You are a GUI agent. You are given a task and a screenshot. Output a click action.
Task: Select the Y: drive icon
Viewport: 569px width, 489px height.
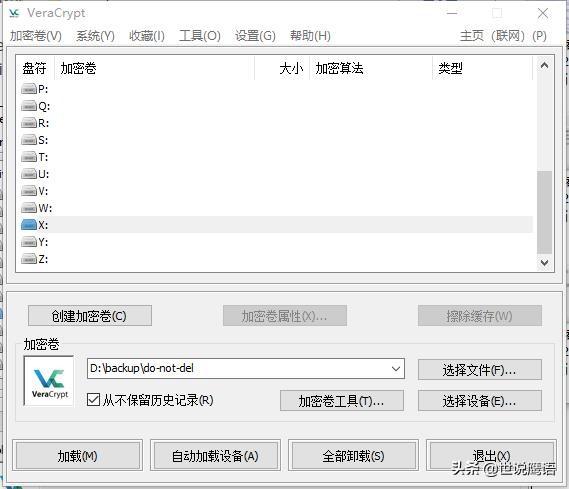(x=29, y=242)
